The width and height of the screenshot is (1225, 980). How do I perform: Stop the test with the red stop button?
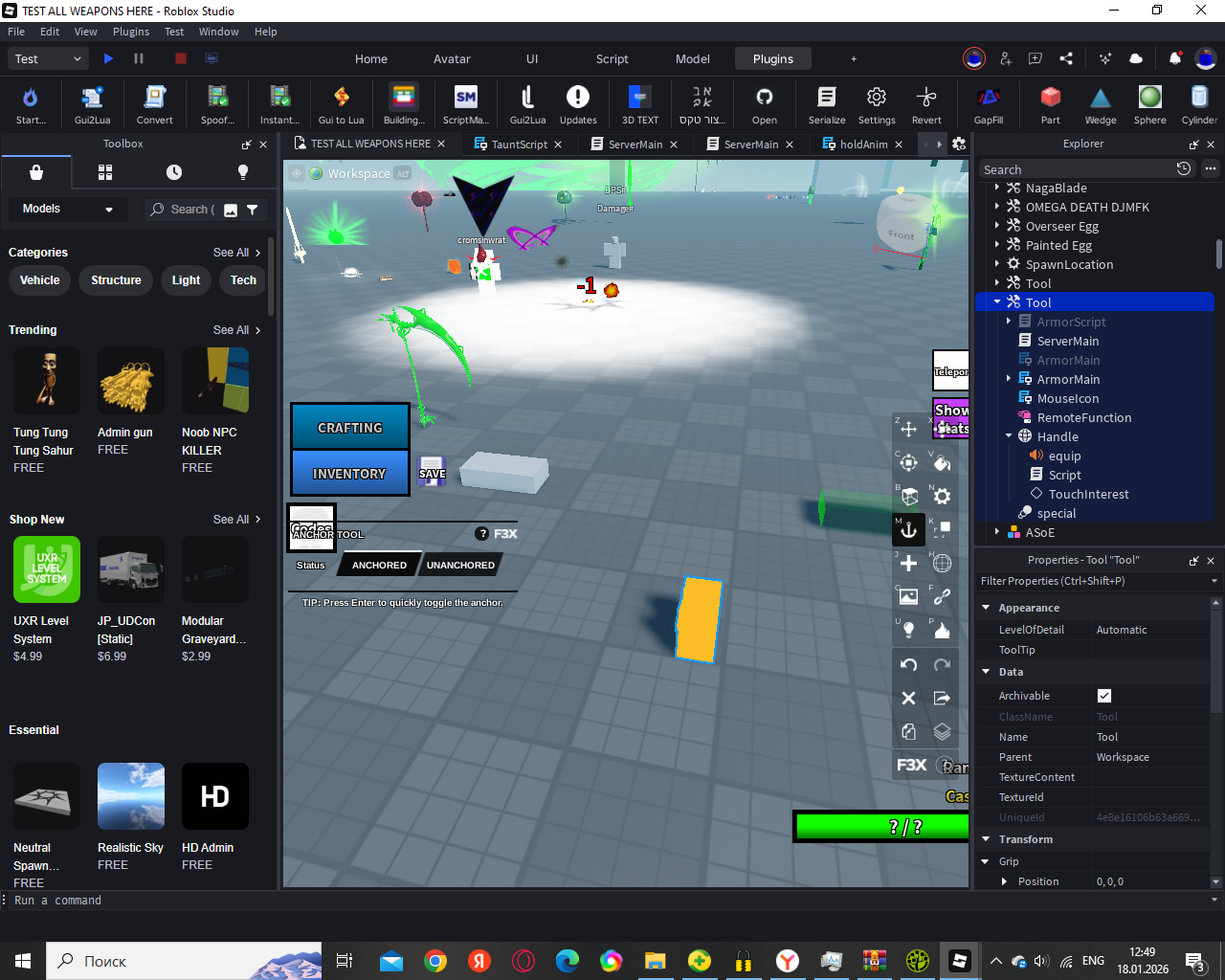180,58
